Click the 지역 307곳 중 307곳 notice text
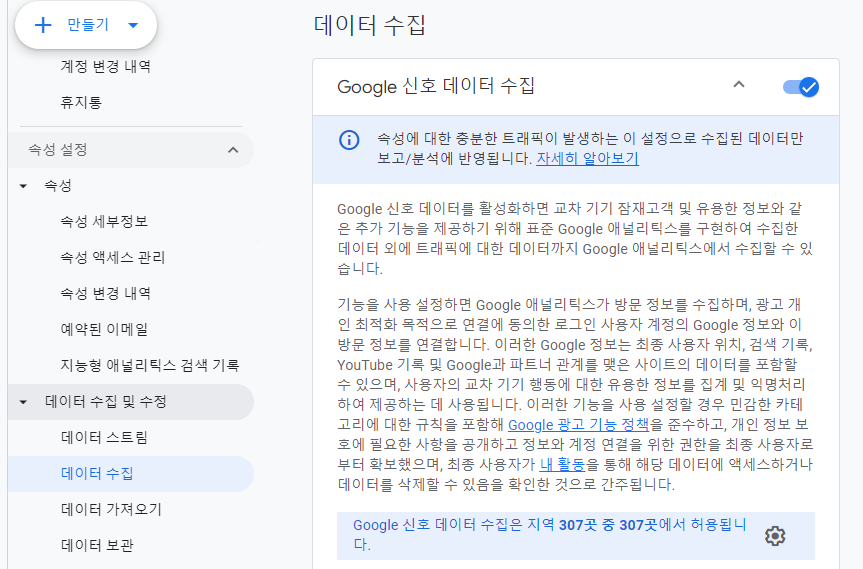 click(550, 534)
